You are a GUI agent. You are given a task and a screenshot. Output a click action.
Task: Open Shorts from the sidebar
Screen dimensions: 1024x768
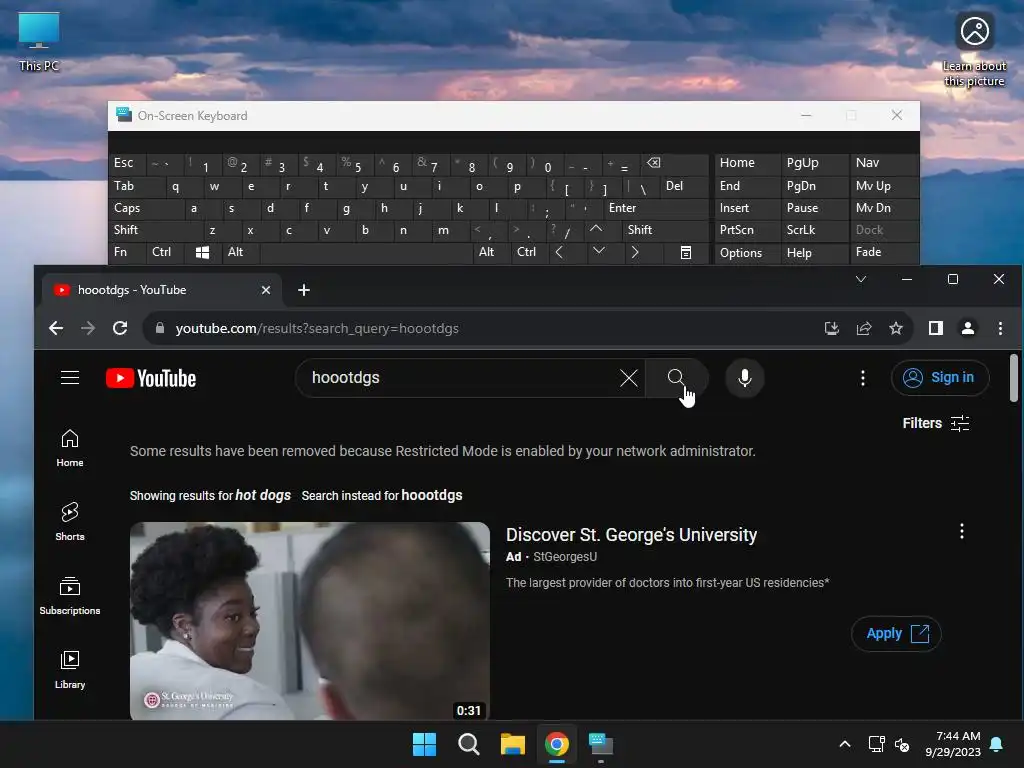pyautogui.click(x=70, y=522)
